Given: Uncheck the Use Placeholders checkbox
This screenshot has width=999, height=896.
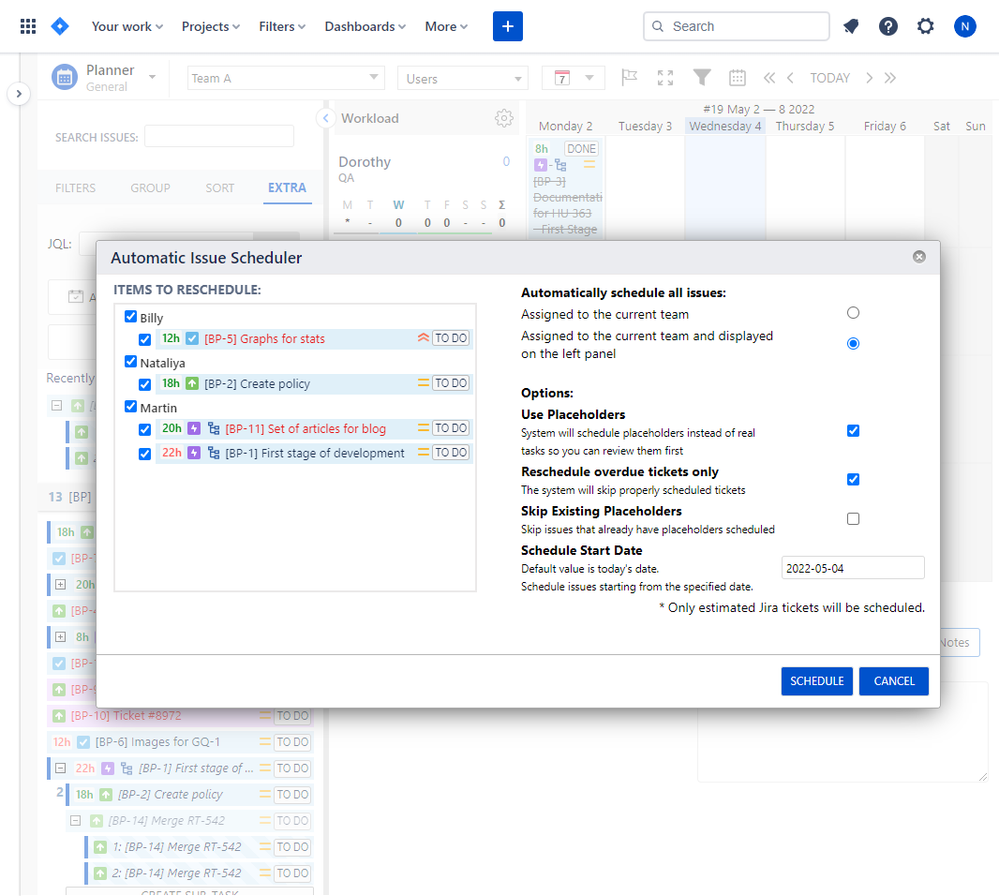Looking at the screenshot, I should (853, 431).
